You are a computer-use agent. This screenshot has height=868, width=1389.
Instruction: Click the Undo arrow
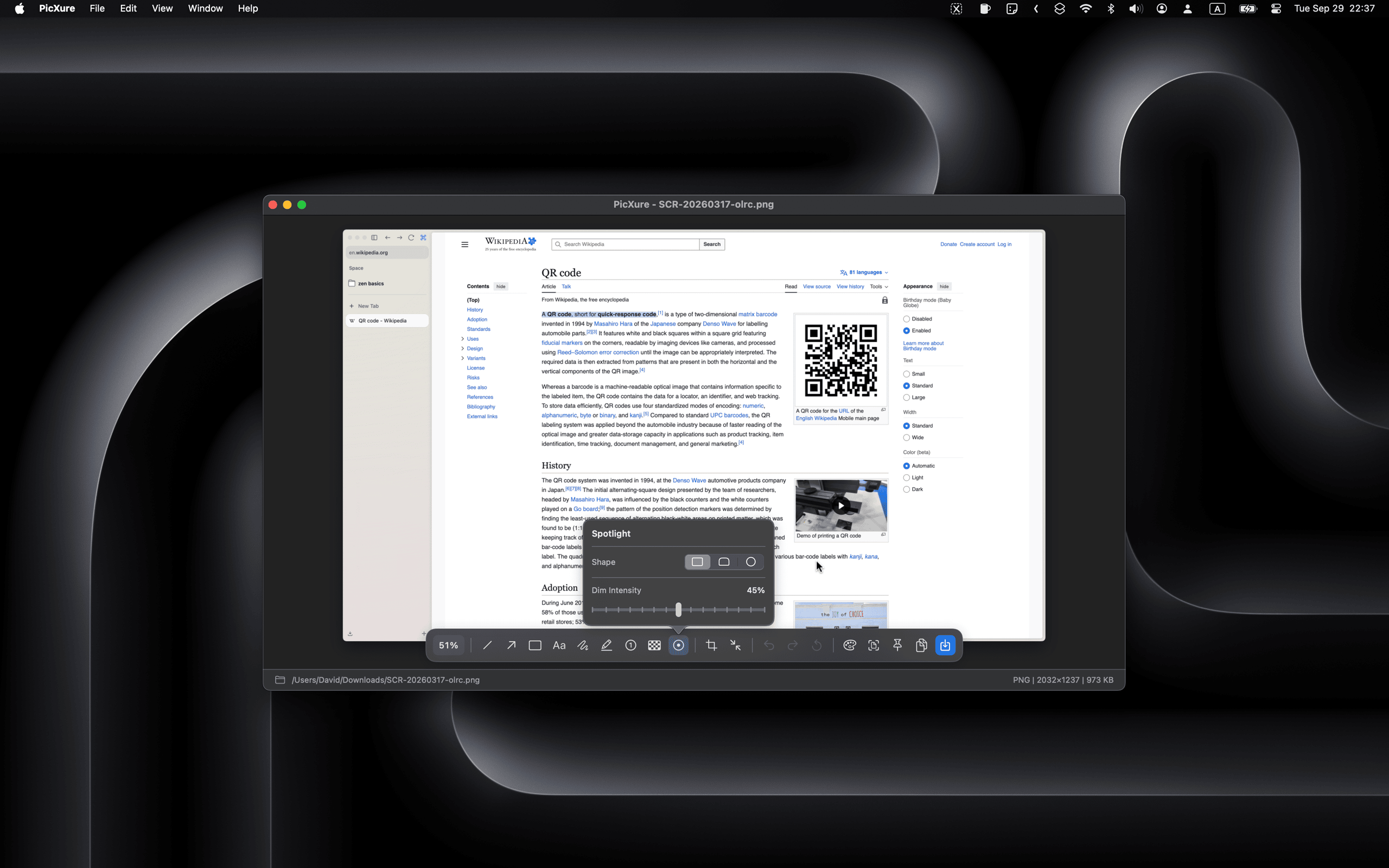coord(769,645)
